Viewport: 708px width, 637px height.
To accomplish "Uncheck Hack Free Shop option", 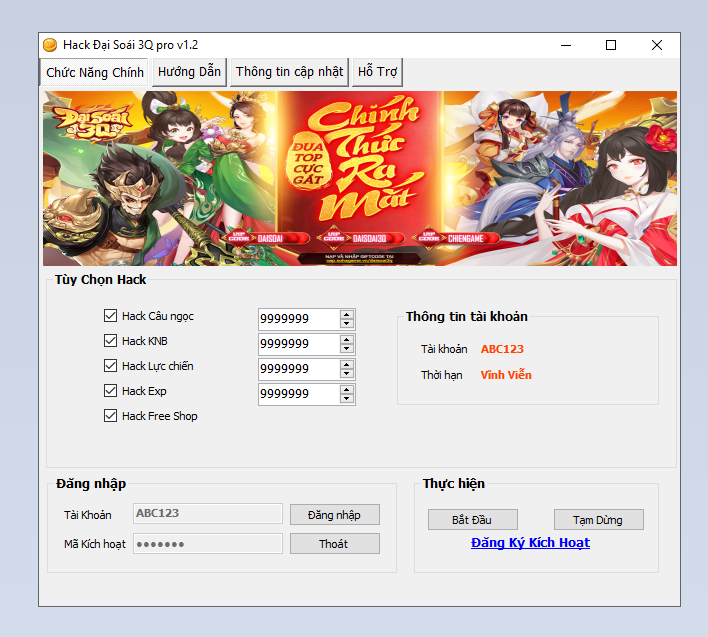I will 111,416.
